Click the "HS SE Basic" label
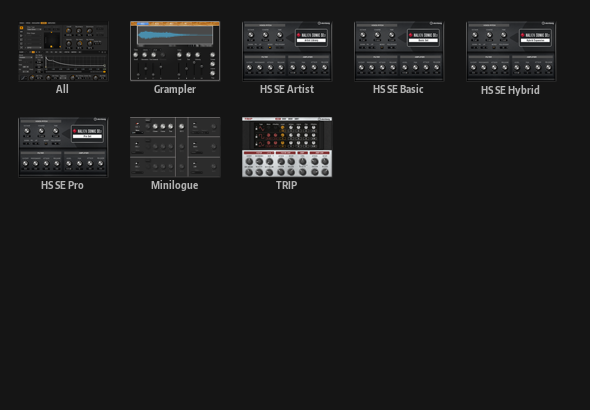Screen dimensions: 590x410 coord(398,89)
